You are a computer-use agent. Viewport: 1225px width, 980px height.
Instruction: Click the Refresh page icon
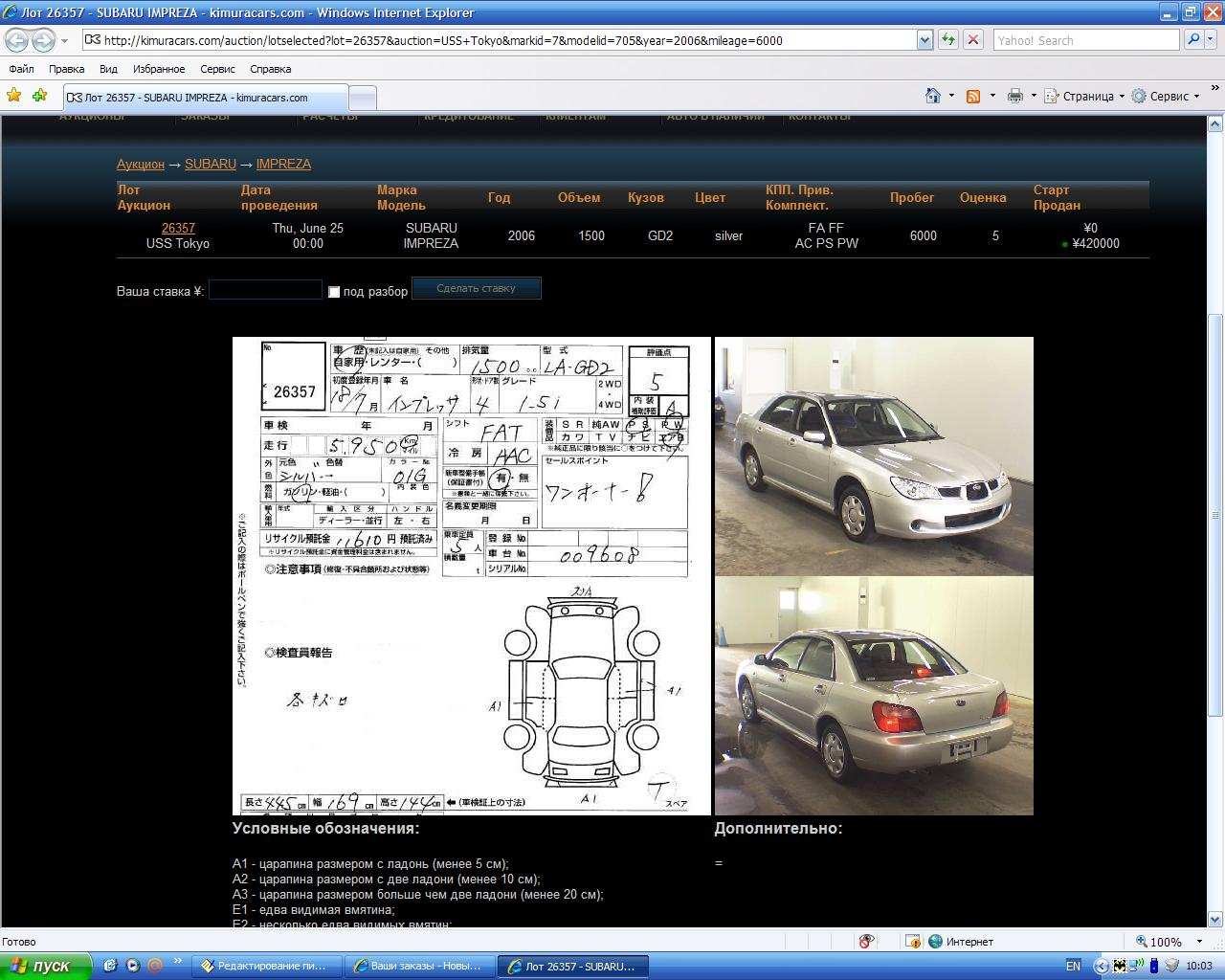[x=947, y=40]
